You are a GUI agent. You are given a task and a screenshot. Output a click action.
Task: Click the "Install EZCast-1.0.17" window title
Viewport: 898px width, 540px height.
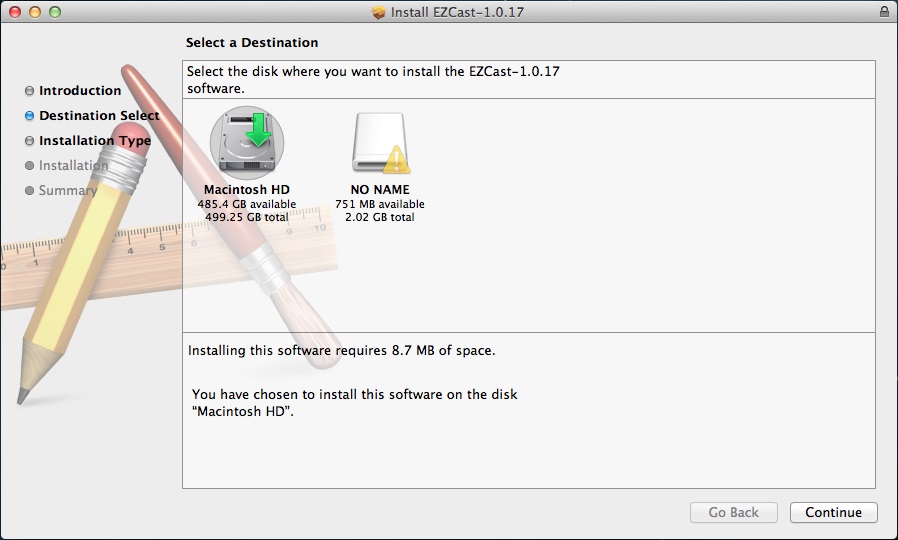pos(457,12)
